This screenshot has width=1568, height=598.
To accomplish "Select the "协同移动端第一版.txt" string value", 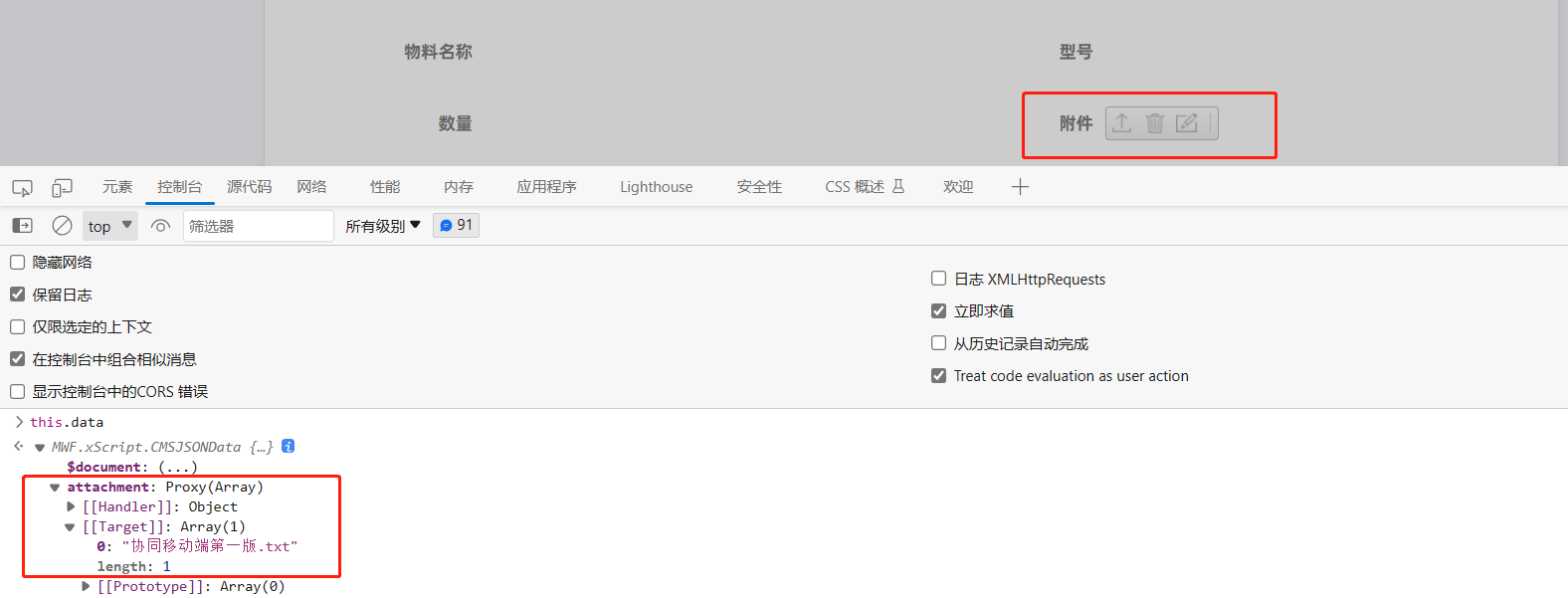I will [x=210, y=546].
